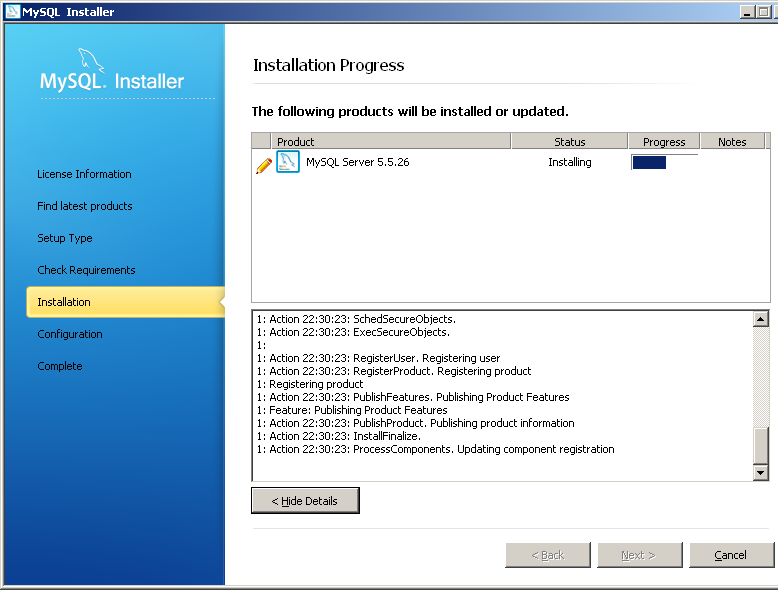Minimize the MySQL Installer window
The width and height of the screenshot is (778, 590).
tap(747, 11)
